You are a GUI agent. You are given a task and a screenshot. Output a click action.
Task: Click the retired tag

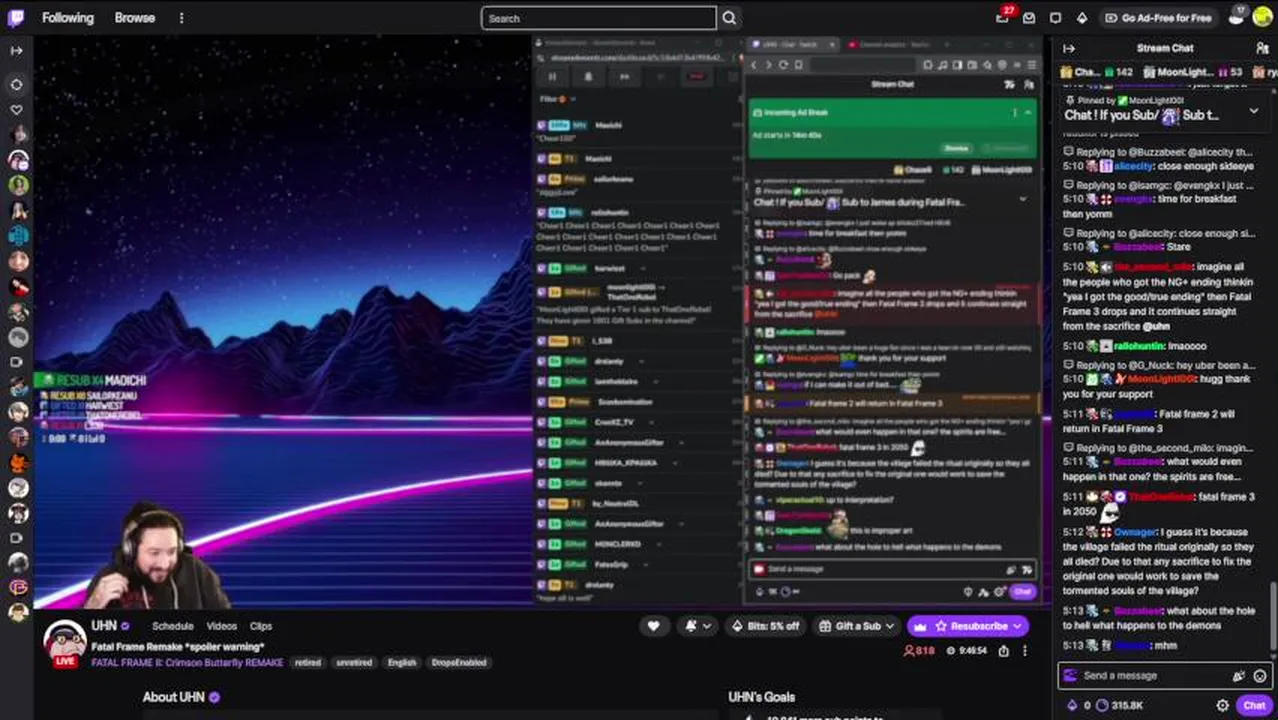308,662
